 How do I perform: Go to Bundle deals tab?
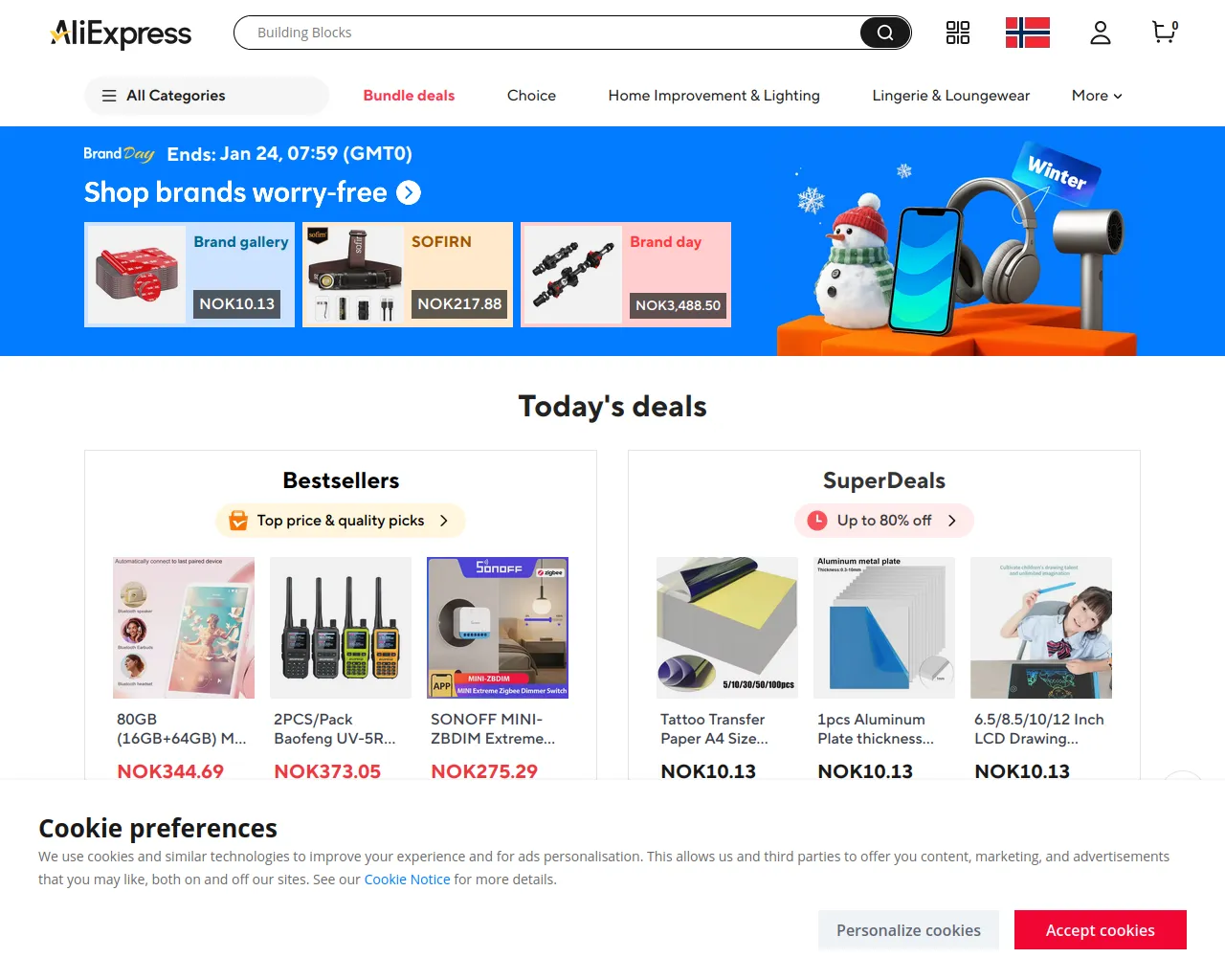click(x=409, y=96)
